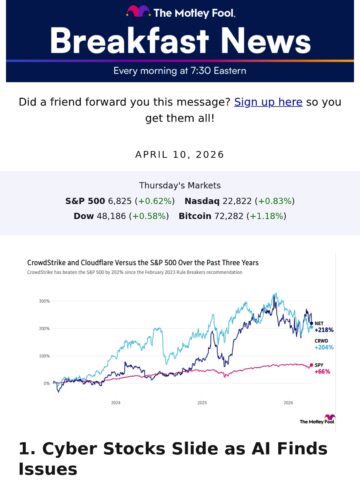Click the CrowdStrike and Cloudflare chart title
Viewport: 360px width, 480px height.
click(143, 263)
